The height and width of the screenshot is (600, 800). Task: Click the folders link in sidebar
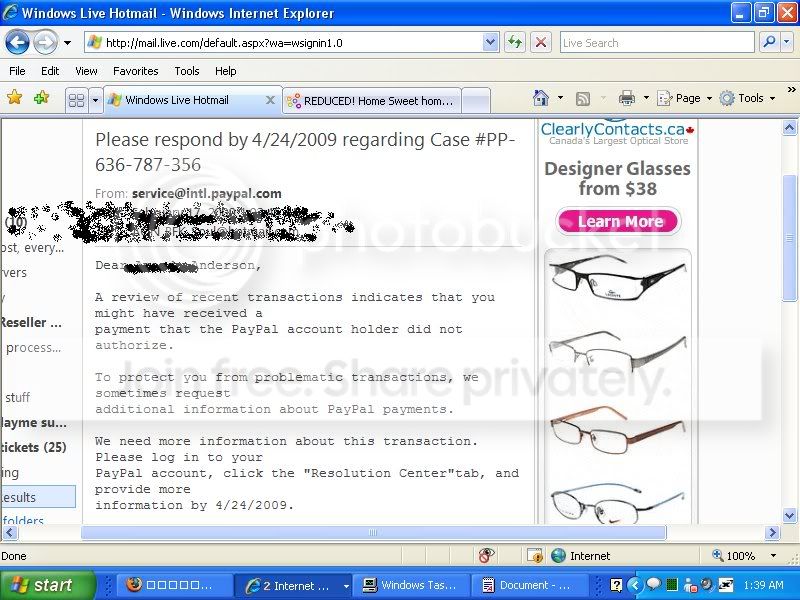[x=22, y=520]
